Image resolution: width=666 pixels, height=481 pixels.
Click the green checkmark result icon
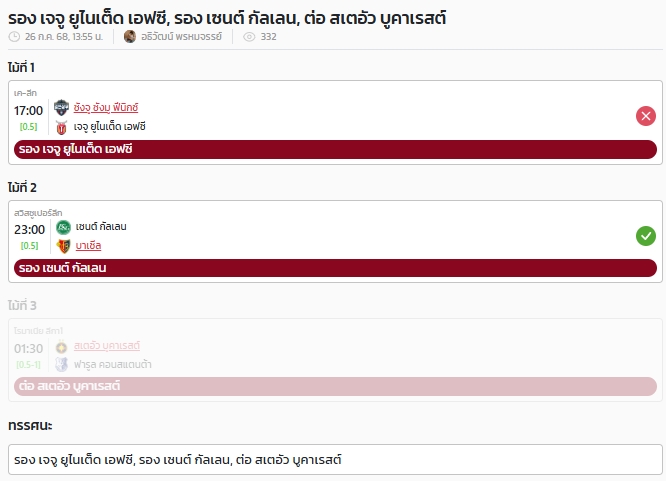pyautogui.click(x=646, y=236)
